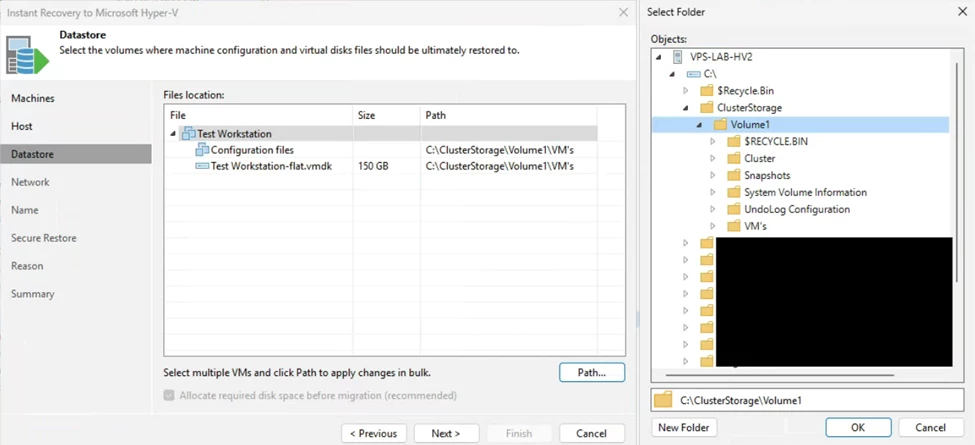The image size is (975, 445).
Task: Click the Test Workstation-flat.vmdk disk icon
Action: point(202,167)
